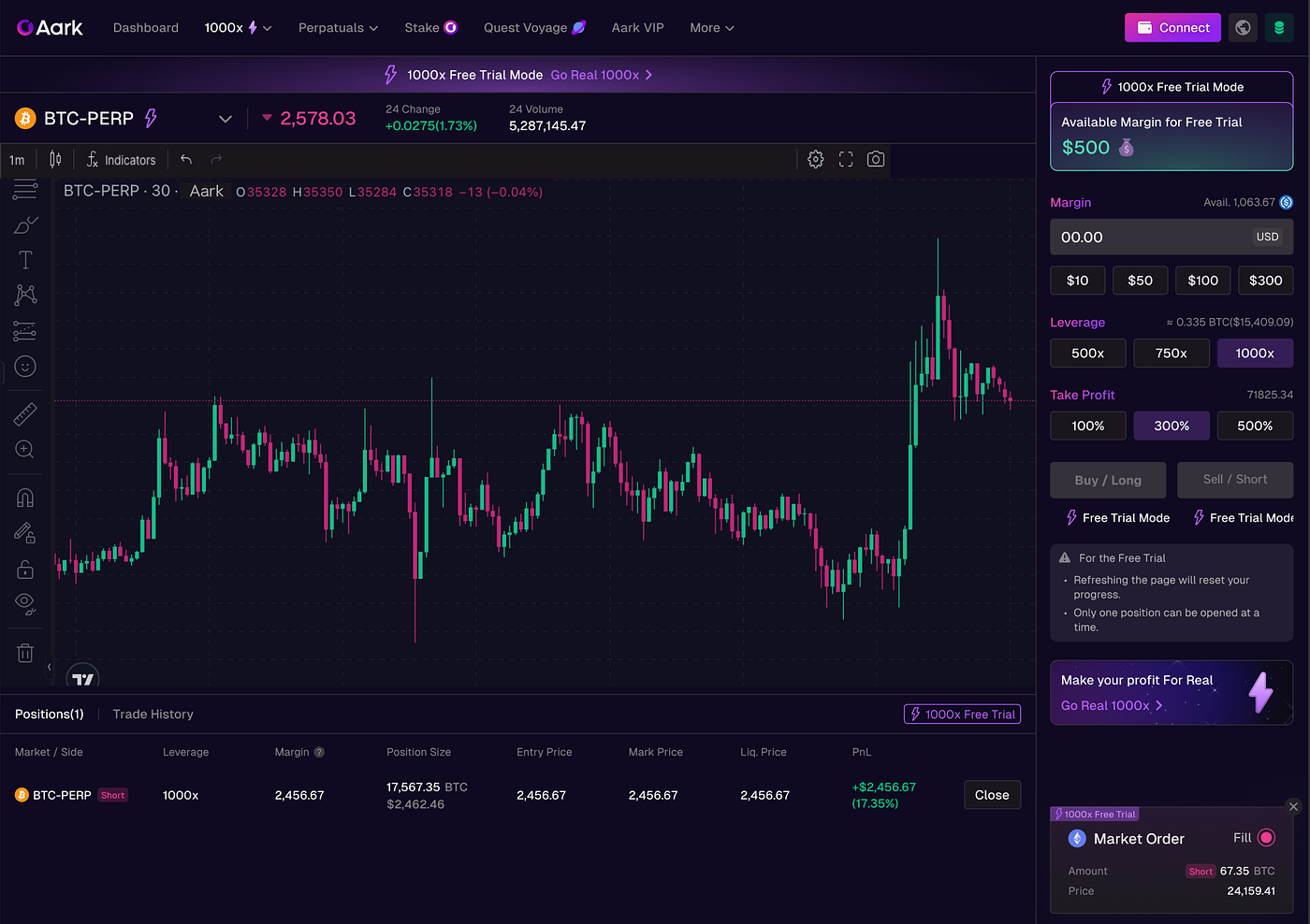Viewport: 1310px width, 924px height.
Task: Open the emoji icons tool
Action: pos(25,367)
